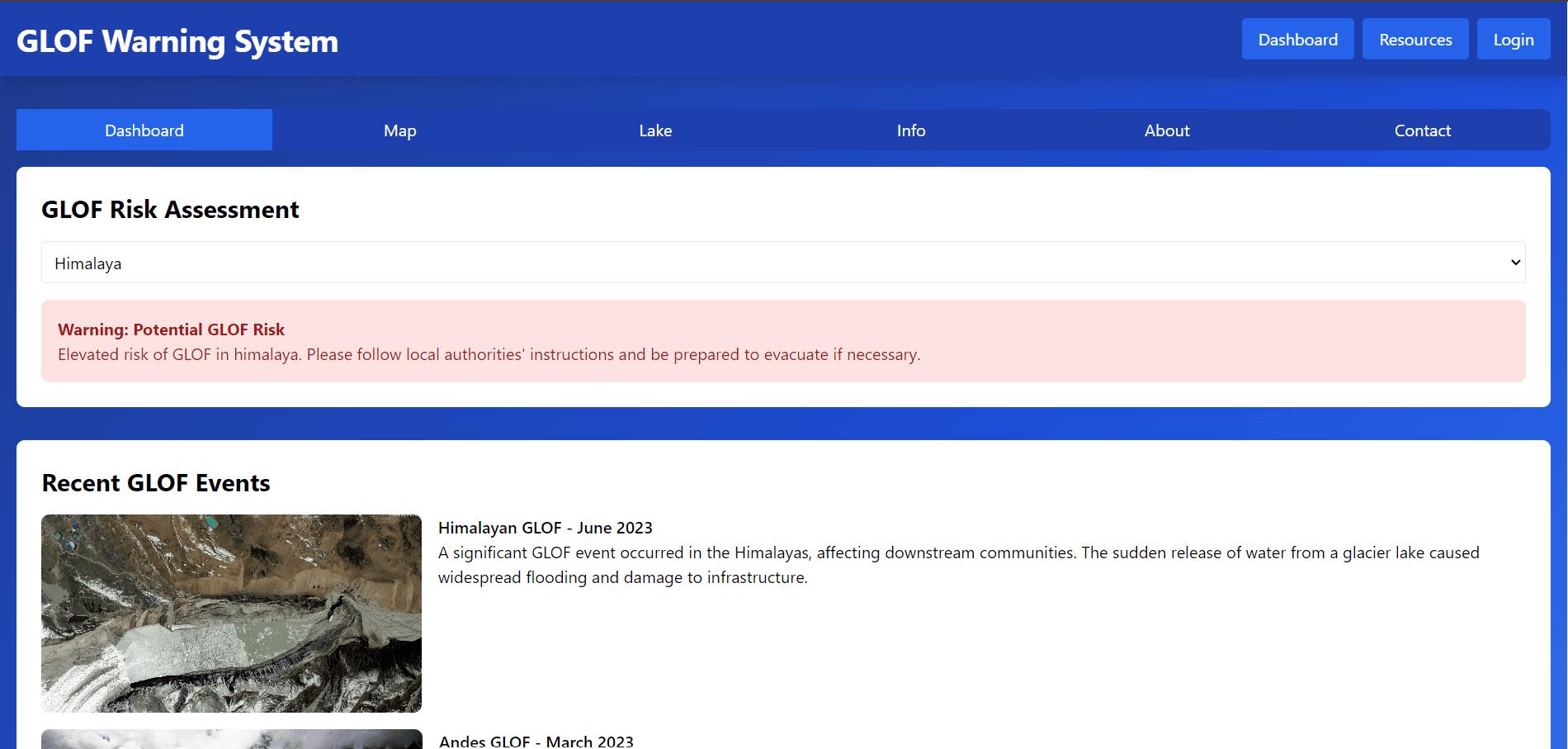The image size is (1568, 749).
Task: Switch to the Lake tab
Action: (x=655, y=130)
